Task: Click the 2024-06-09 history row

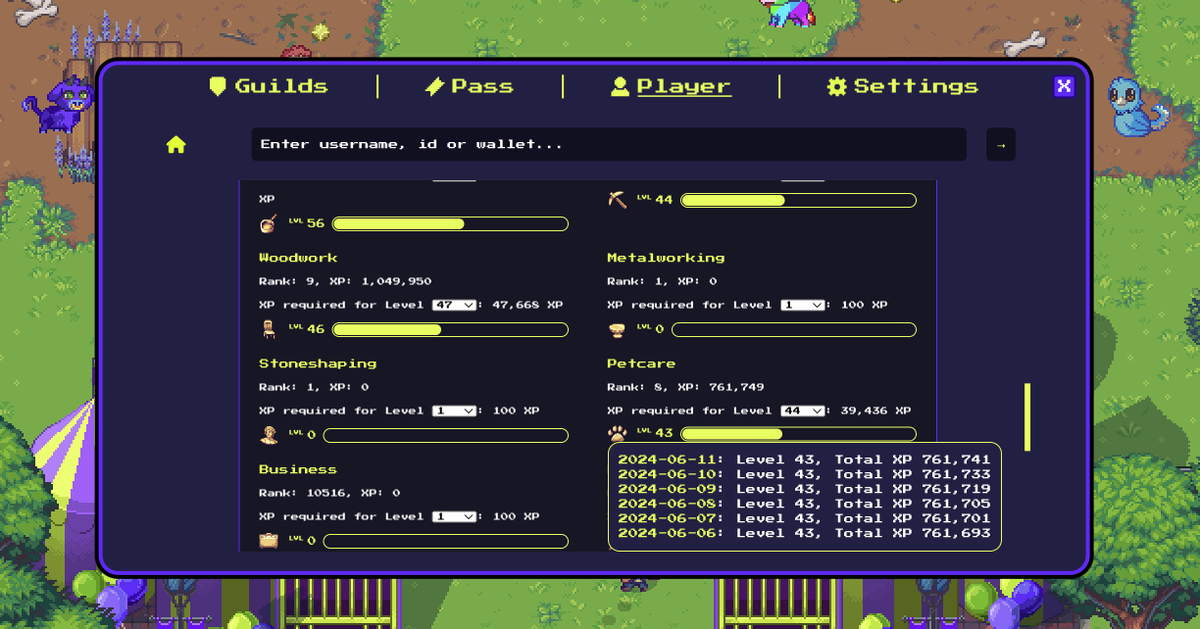Action: tap(804, 489)
